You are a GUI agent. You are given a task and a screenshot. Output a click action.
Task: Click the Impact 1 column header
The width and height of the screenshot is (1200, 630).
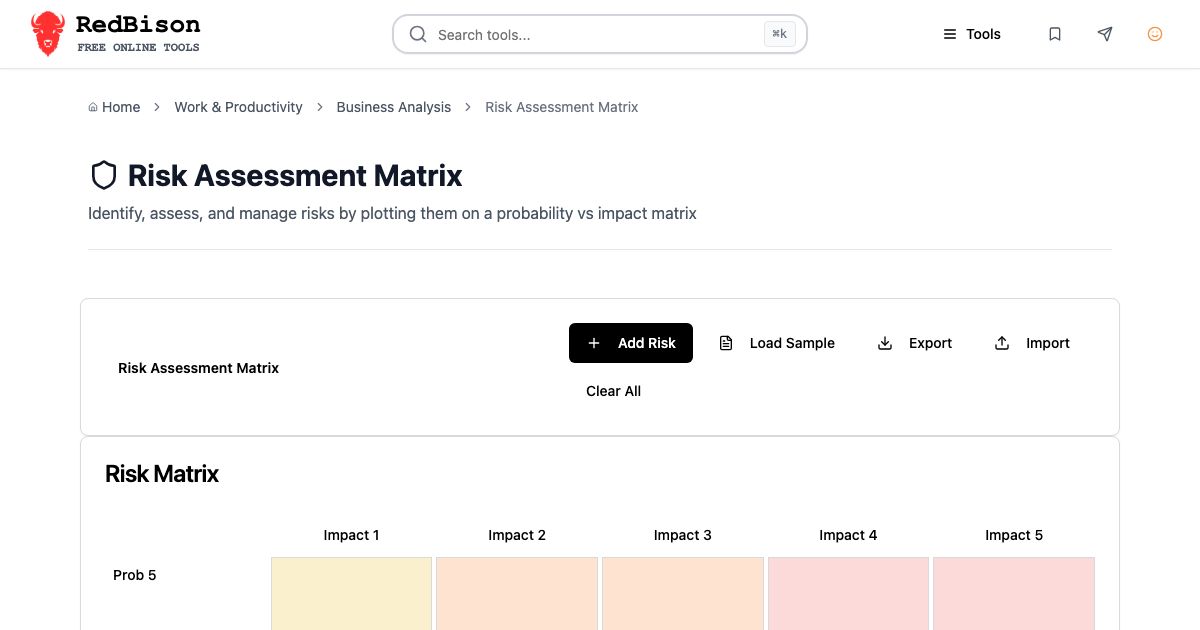point(351,535)
